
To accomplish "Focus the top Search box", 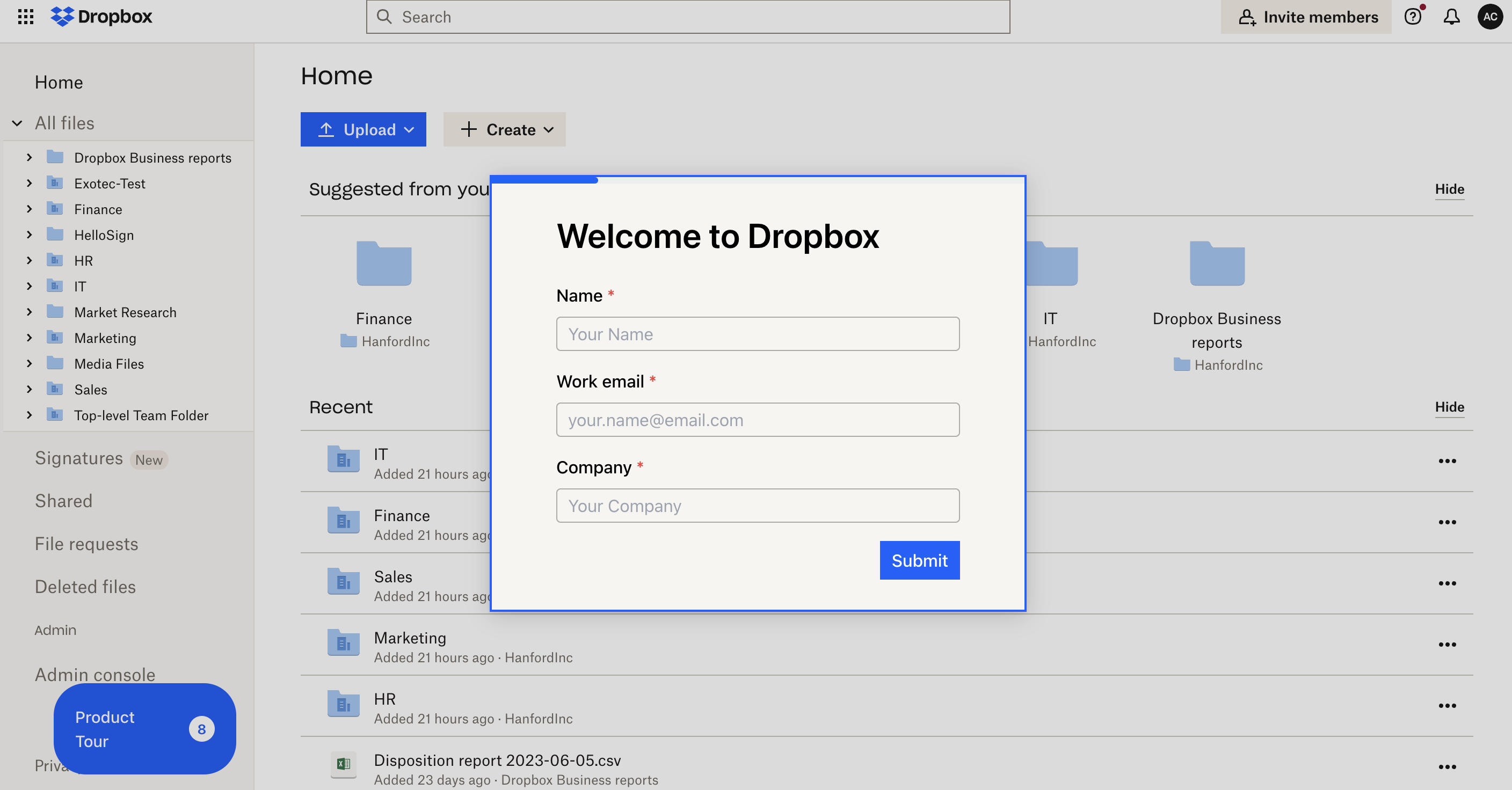I will click(x=688, y=17).
